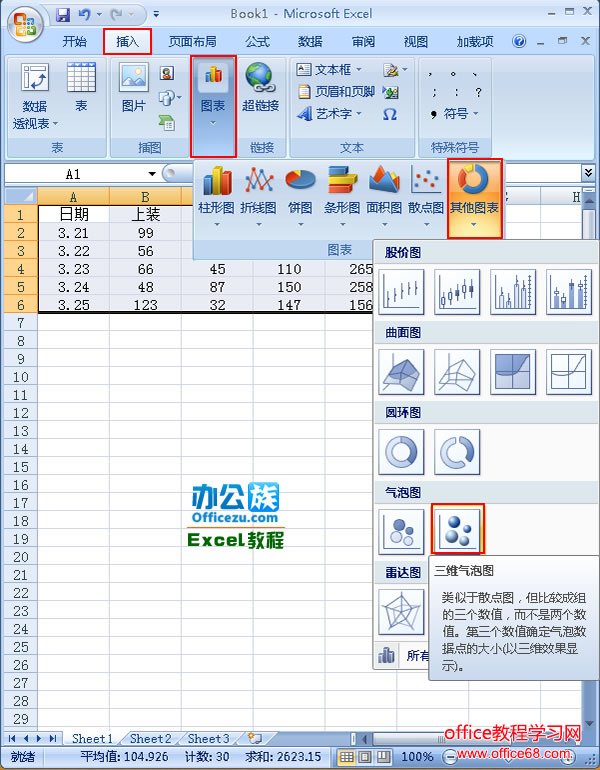Save the workbook with the floppy icon
600x770 pixels.
63,15
